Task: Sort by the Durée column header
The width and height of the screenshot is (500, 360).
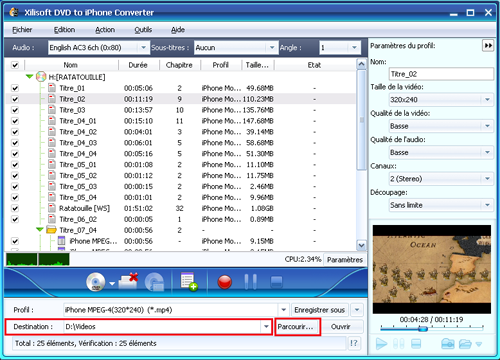Action: 138,65
